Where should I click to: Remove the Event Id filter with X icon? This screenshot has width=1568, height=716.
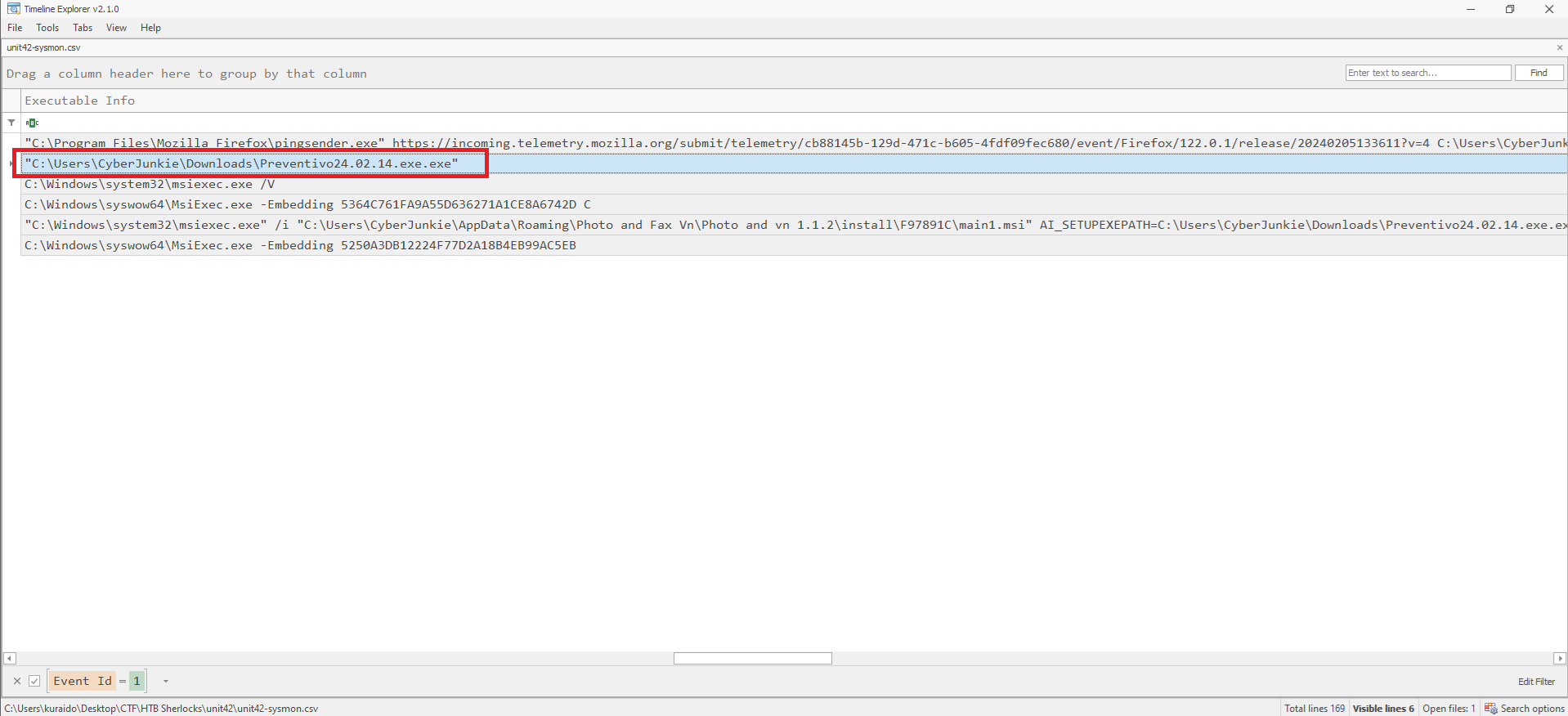pyautogui.click(x=17, y=681)
